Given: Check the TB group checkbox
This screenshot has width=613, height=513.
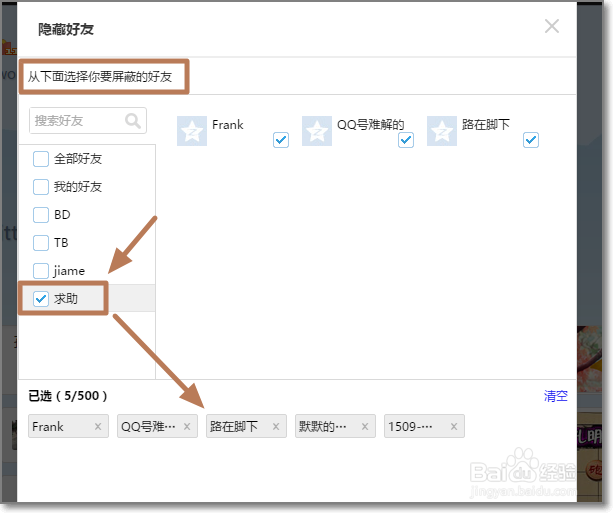Looking at the screenshot, I should pos(41,243).
